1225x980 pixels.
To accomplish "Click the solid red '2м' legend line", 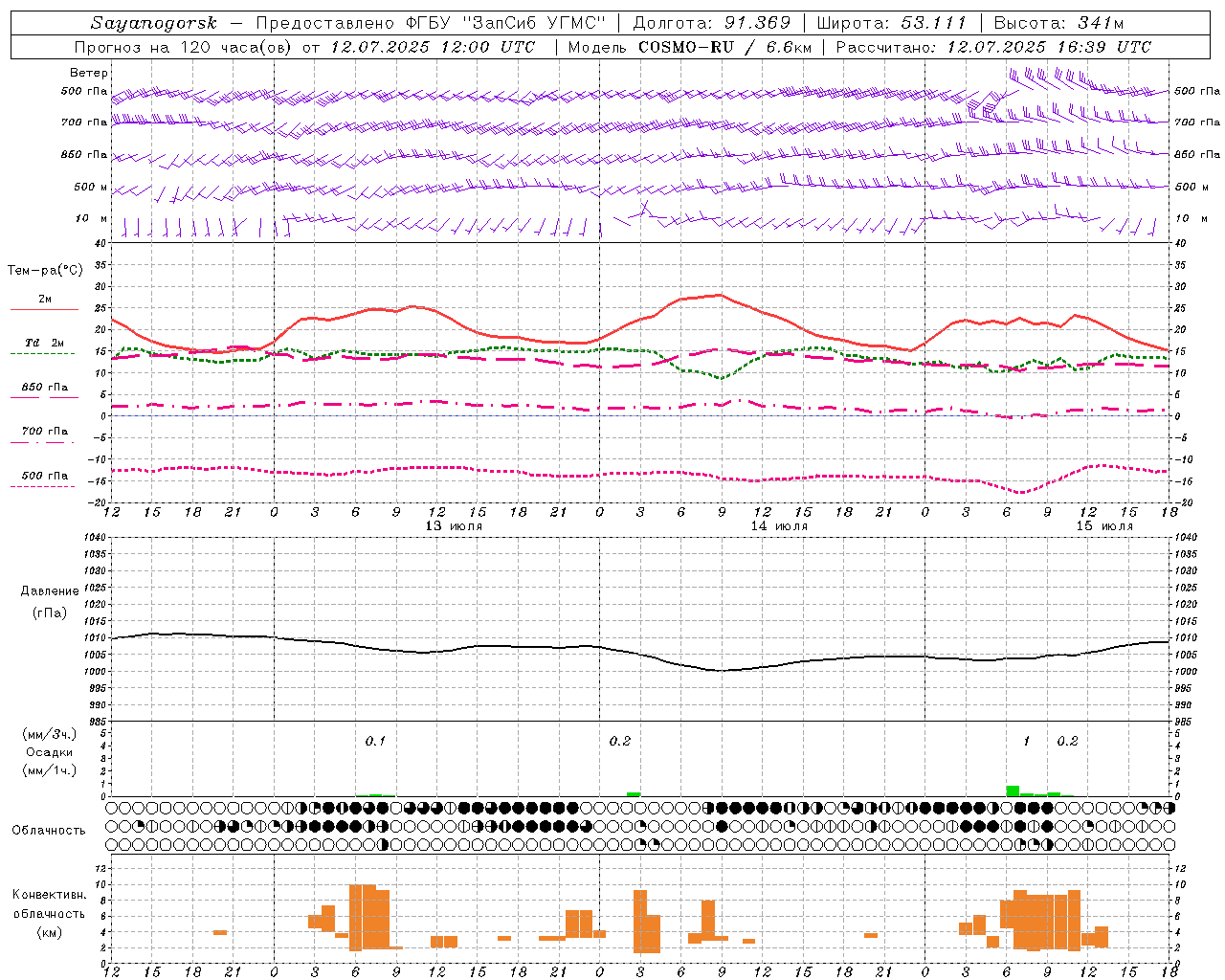I will click(44, 309).
